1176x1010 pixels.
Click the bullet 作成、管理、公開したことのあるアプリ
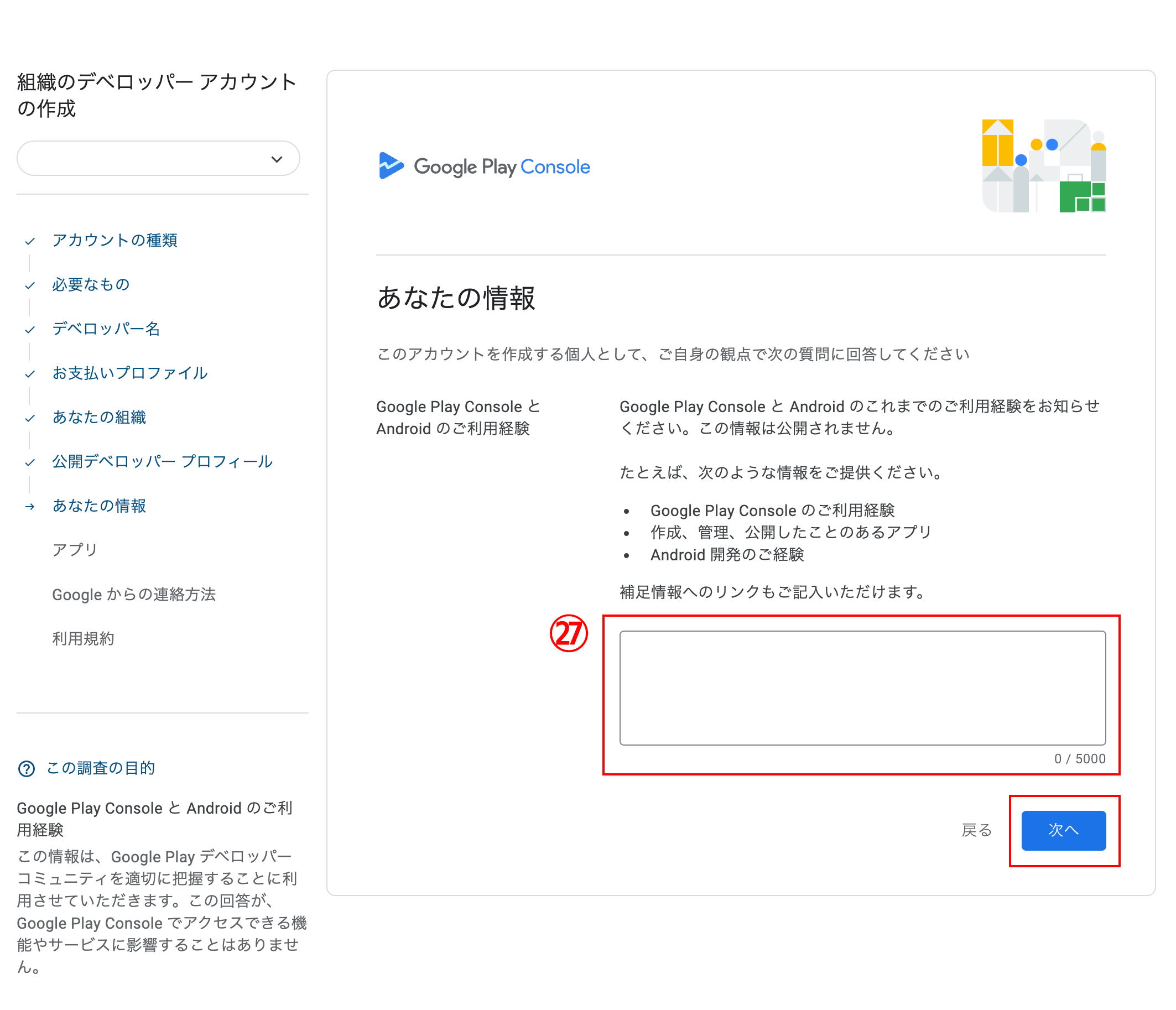790,532
